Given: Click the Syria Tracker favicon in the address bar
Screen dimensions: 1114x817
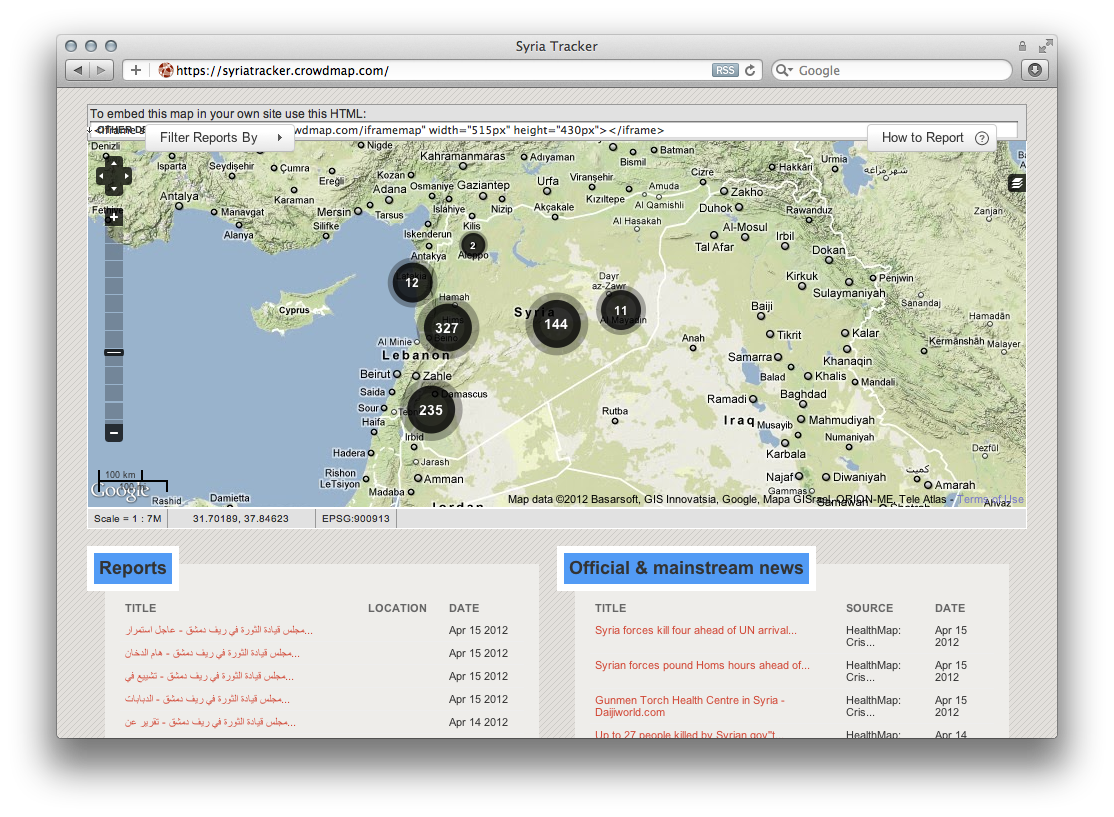Looking at the screenshot, I should 166,70.
